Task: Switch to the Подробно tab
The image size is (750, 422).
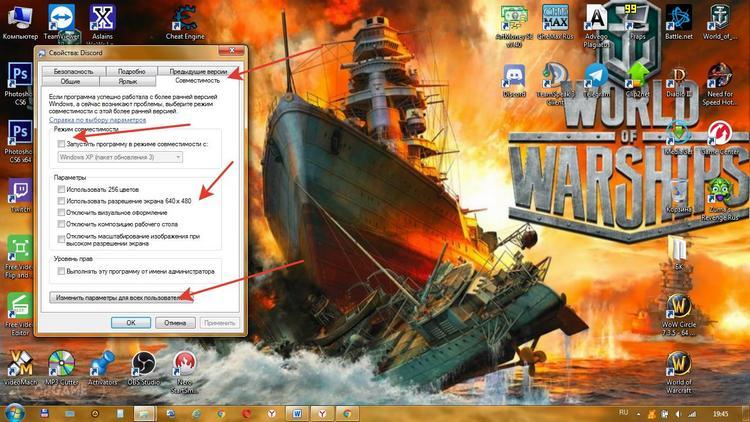Action: tap(131, 71)
